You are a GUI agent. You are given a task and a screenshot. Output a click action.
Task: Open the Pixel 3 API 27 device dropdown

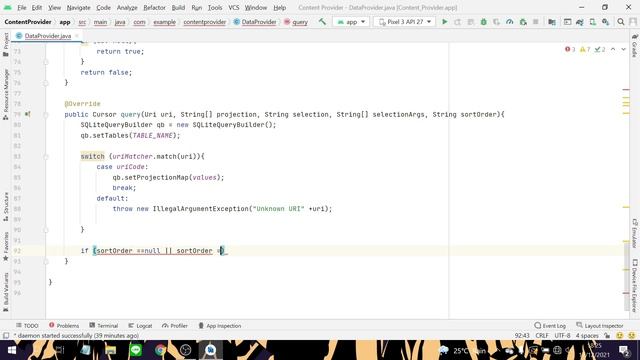click(x=404, y=22)
